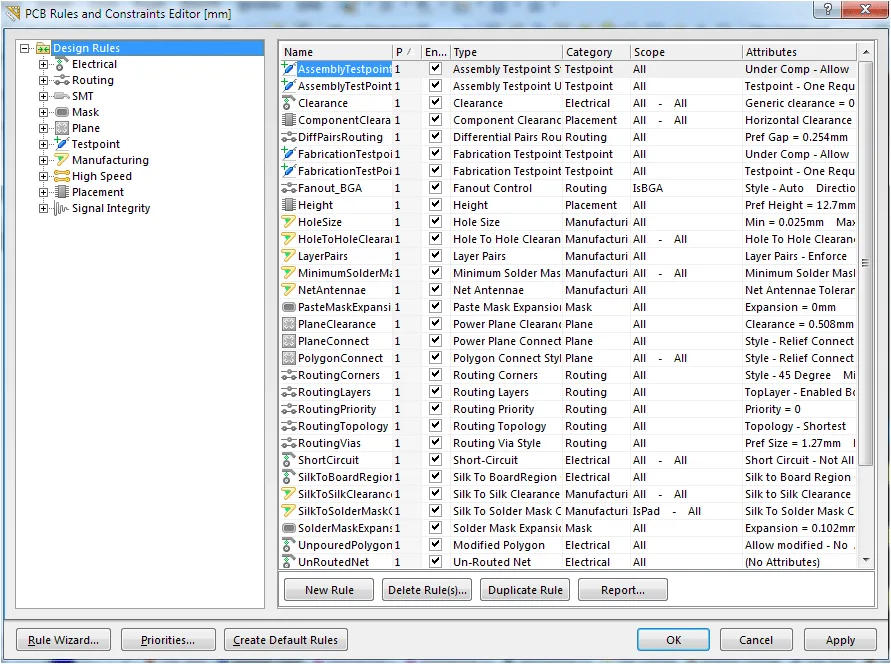Expand the SMT tree node
This screenshot has width=891, height=664.
click(43, 96)
